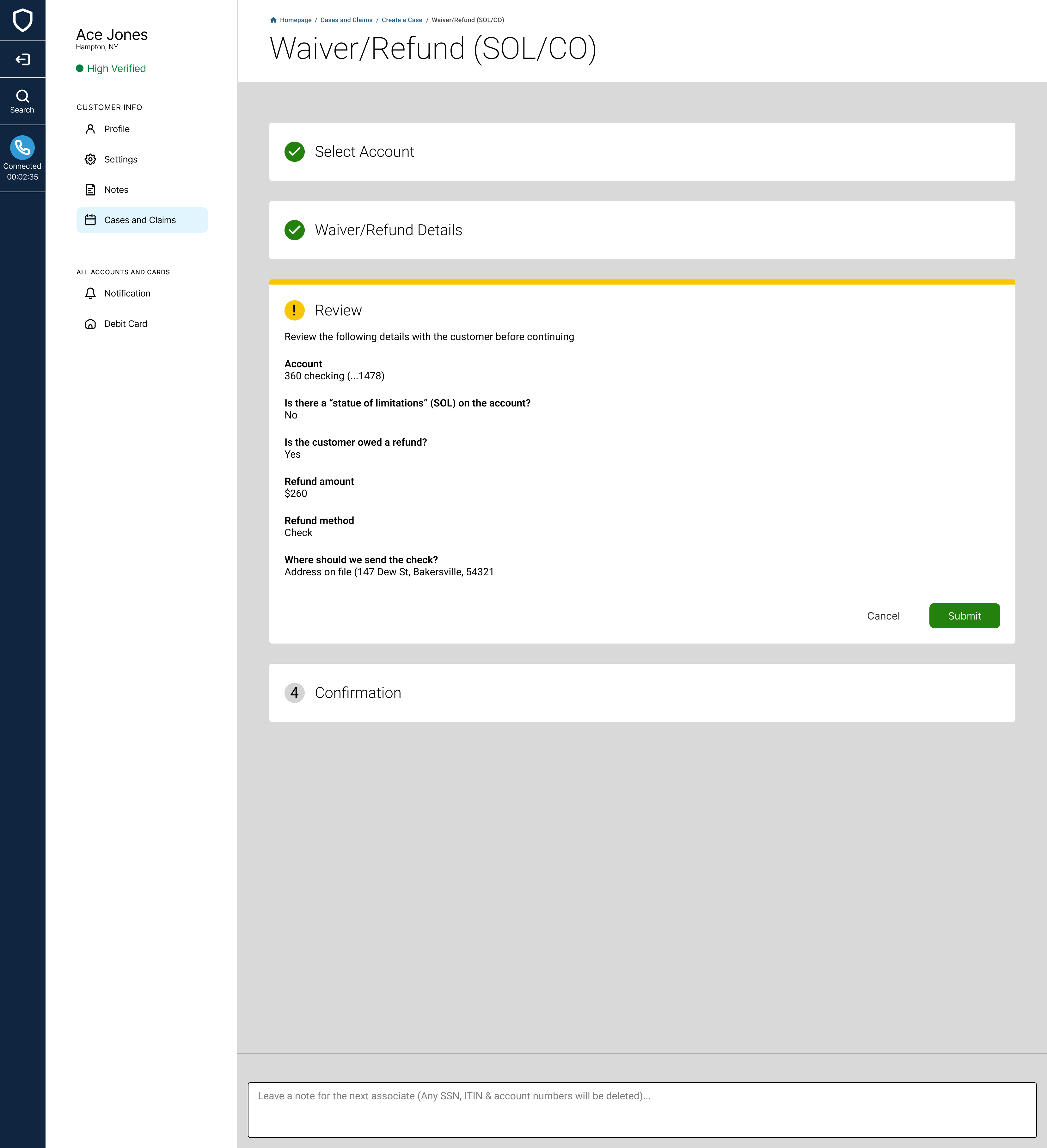
Task: Click the exit arrow sidebar icon
Action: pyautogui.click(x=22, y=60)
